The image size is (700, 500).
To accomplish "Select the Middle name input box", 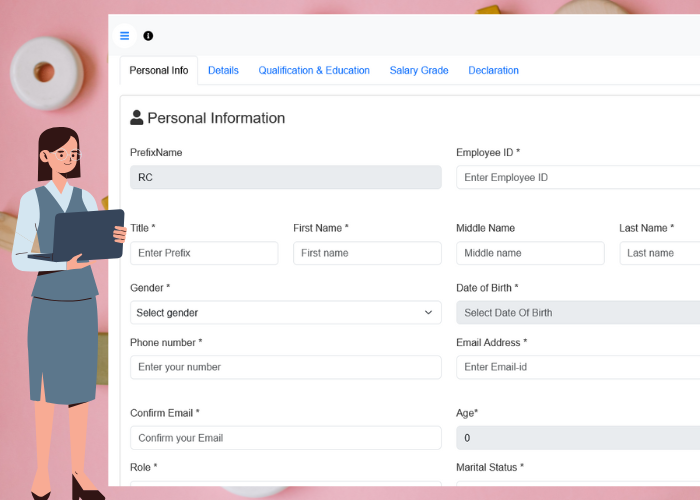I will coord(530,253).
